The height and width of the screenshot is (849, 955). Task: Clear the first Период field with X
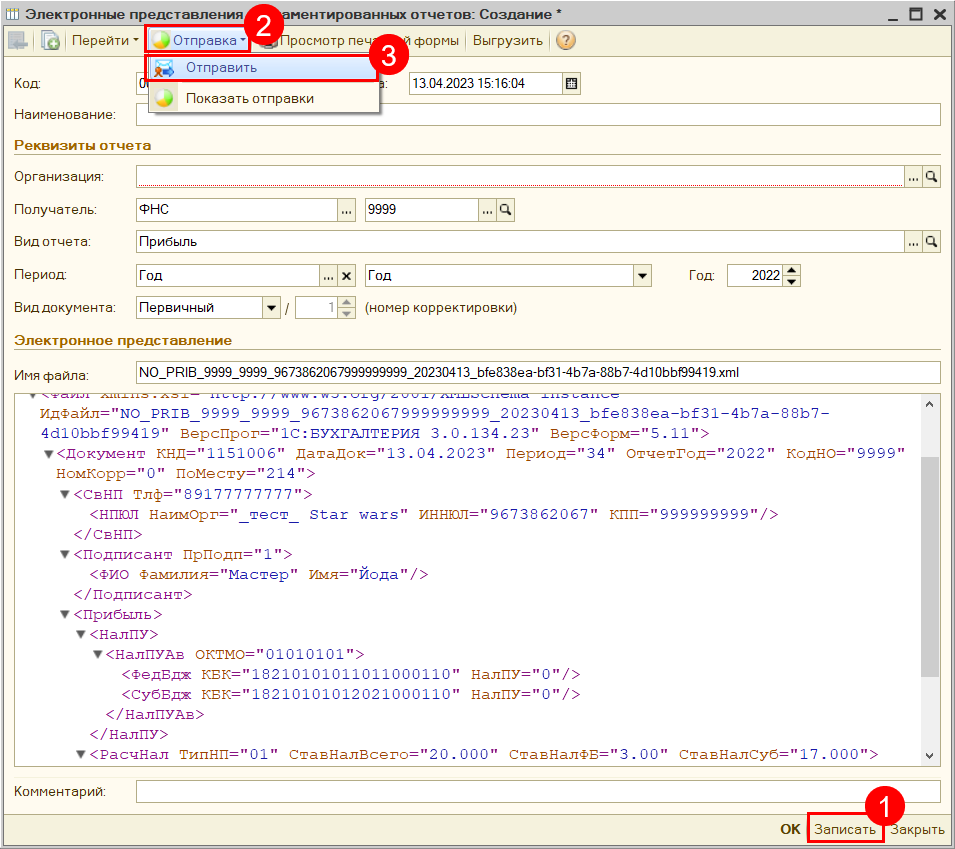(x=347, y=275)
